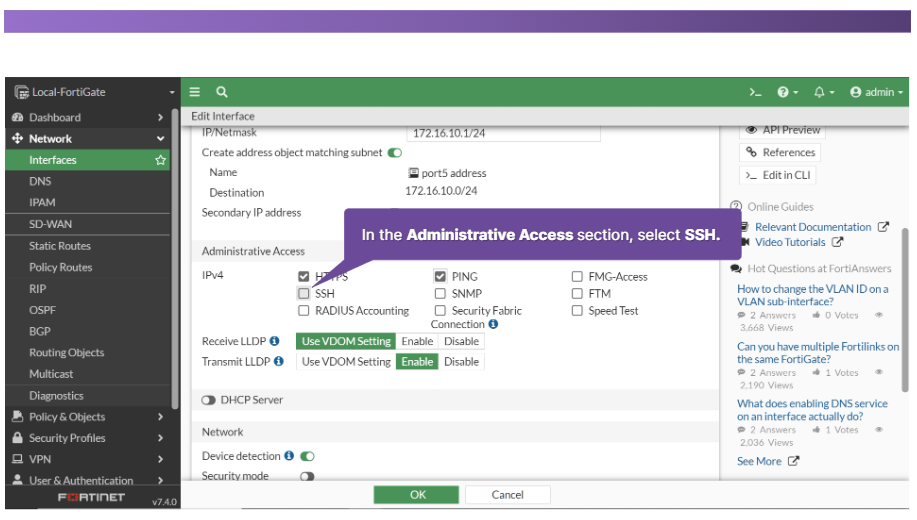
Task: Uncheck the HTTPS access checkbox
Action: tap(304, 276)
